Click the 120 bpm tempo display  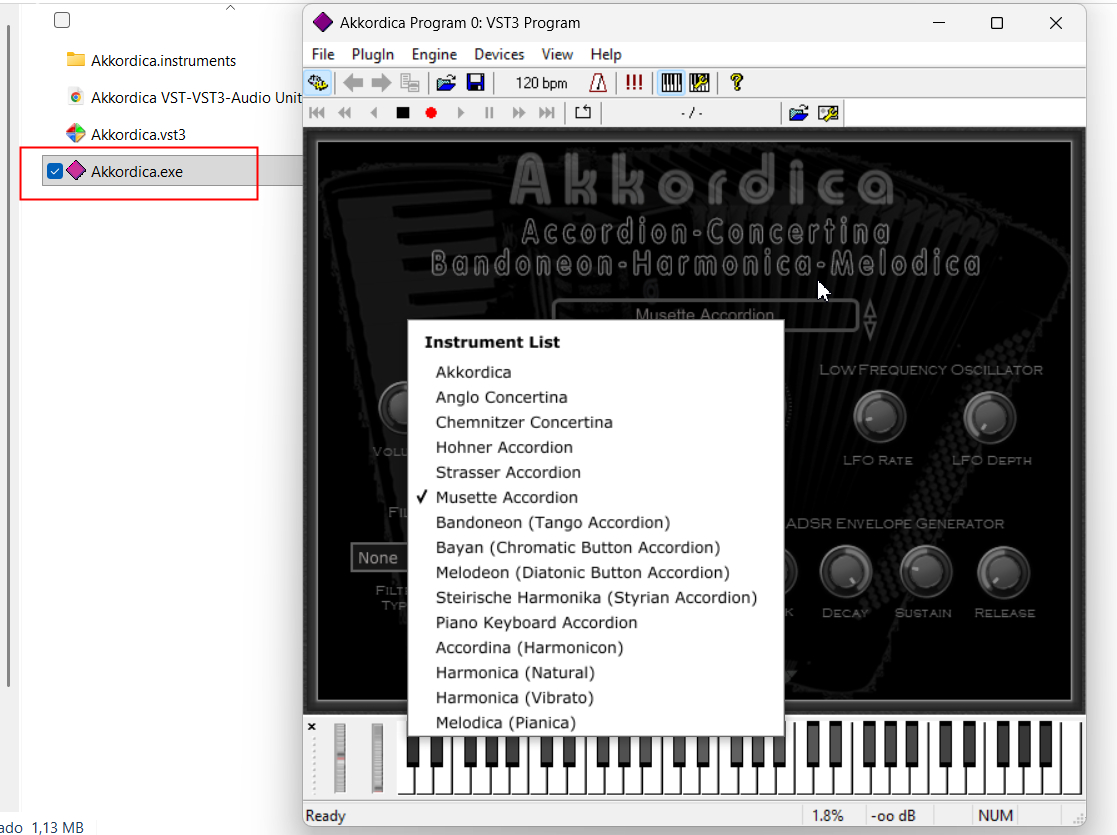pyautogui.click(x=541, y=83)
